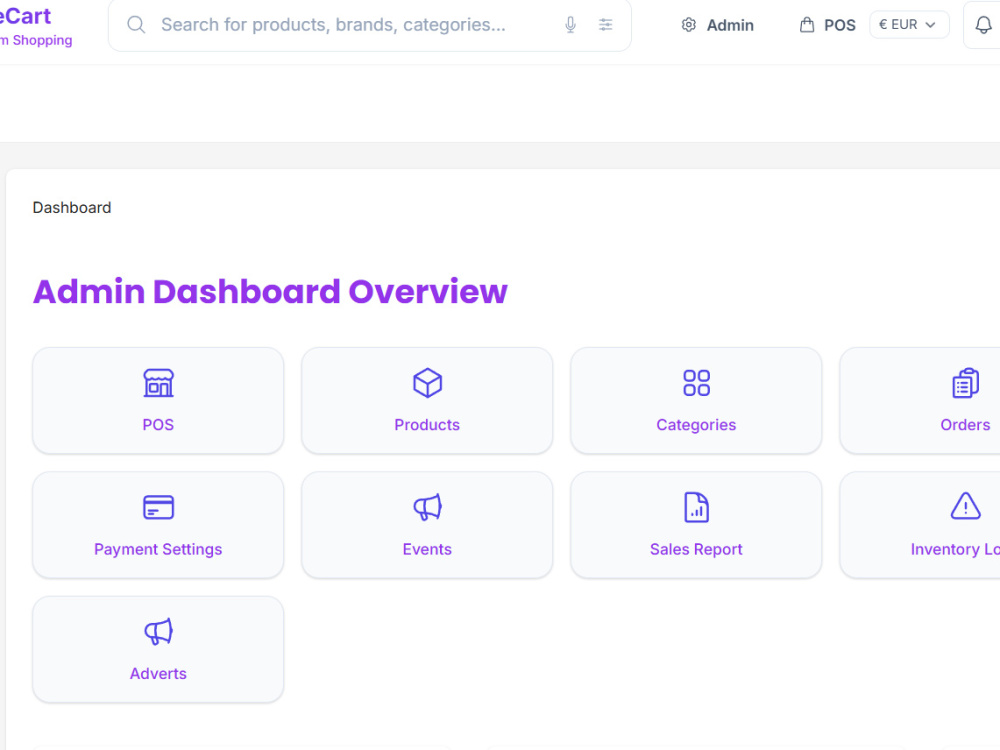Click the megaphone icon on Adverts card

(158, 632)
